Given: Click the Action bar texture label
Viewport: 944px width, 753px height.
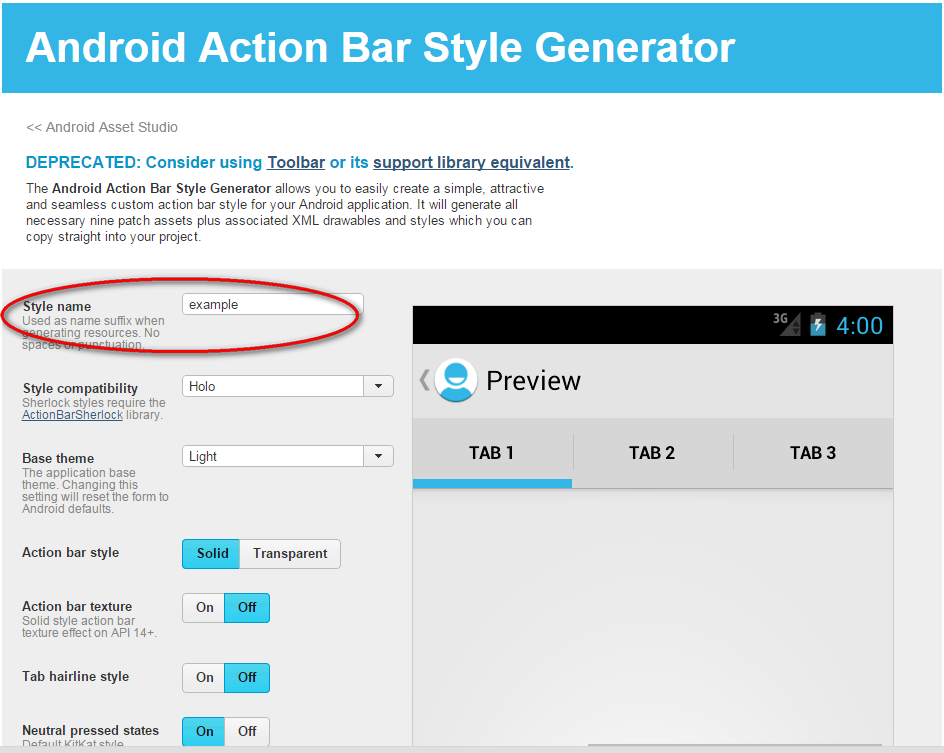Looking at the screenshot, I should pyautogui.click(x=77, y=606).
